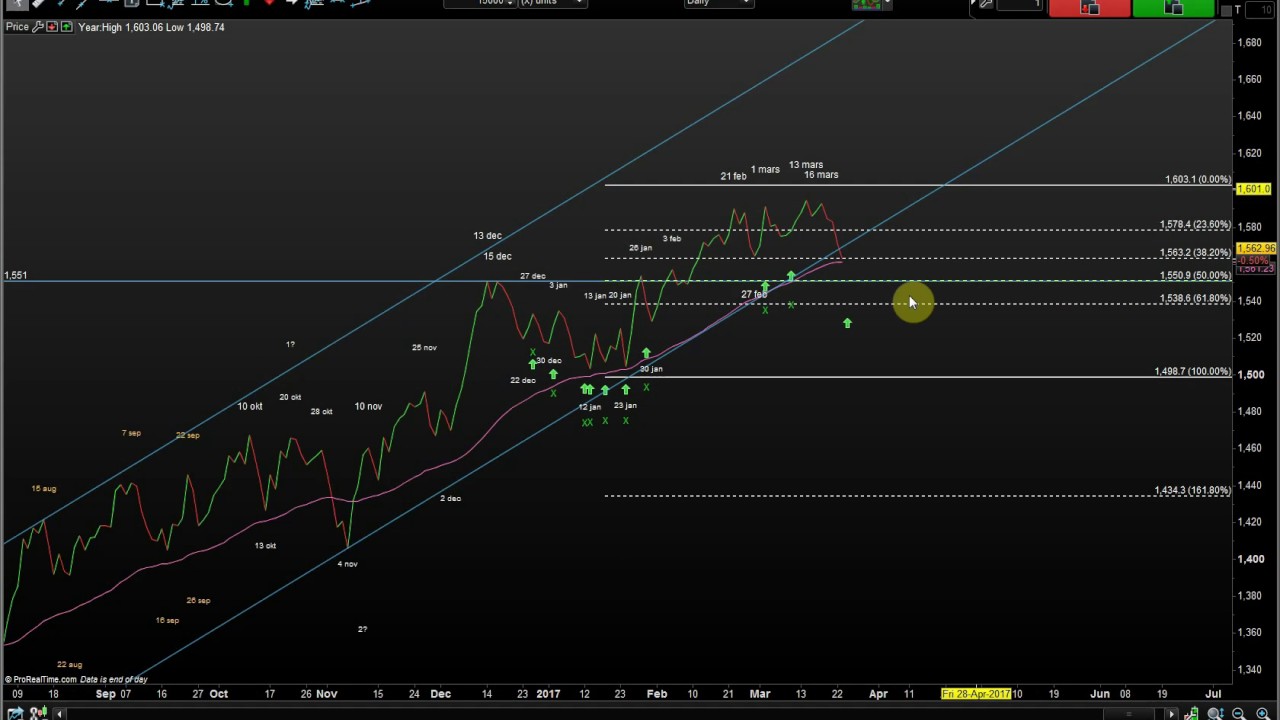Click the 1,500 price axis label

coord(1250,375)
